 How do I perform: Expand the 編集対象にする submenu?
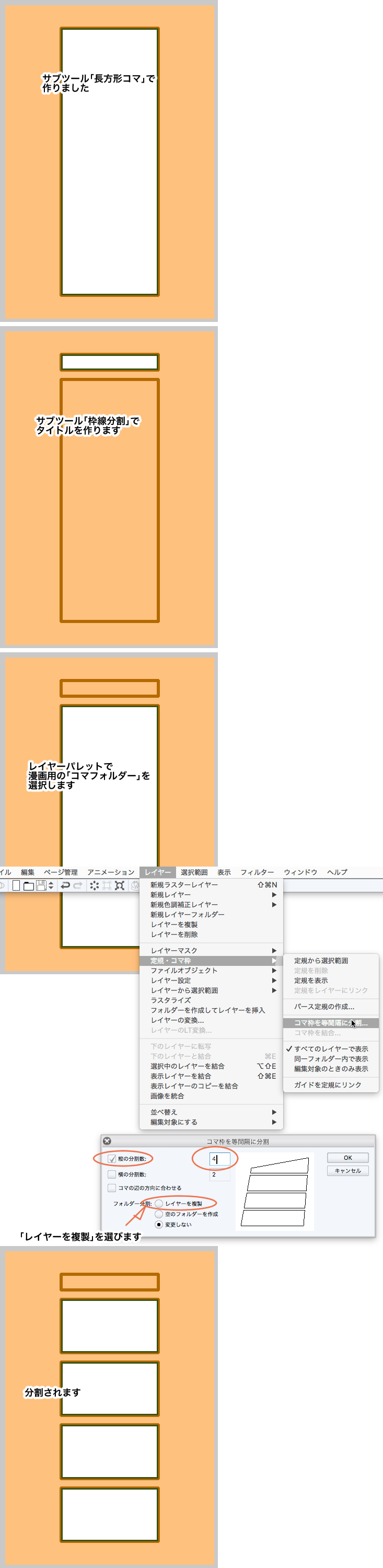(211, 1122)
